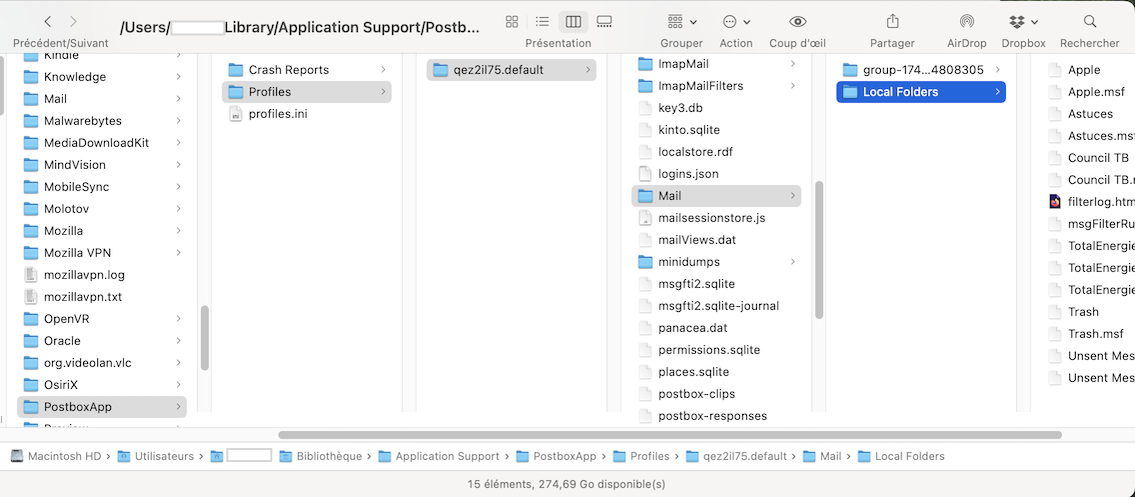
Task: Select the logins.json file
Action: click(x=716, y=174)
